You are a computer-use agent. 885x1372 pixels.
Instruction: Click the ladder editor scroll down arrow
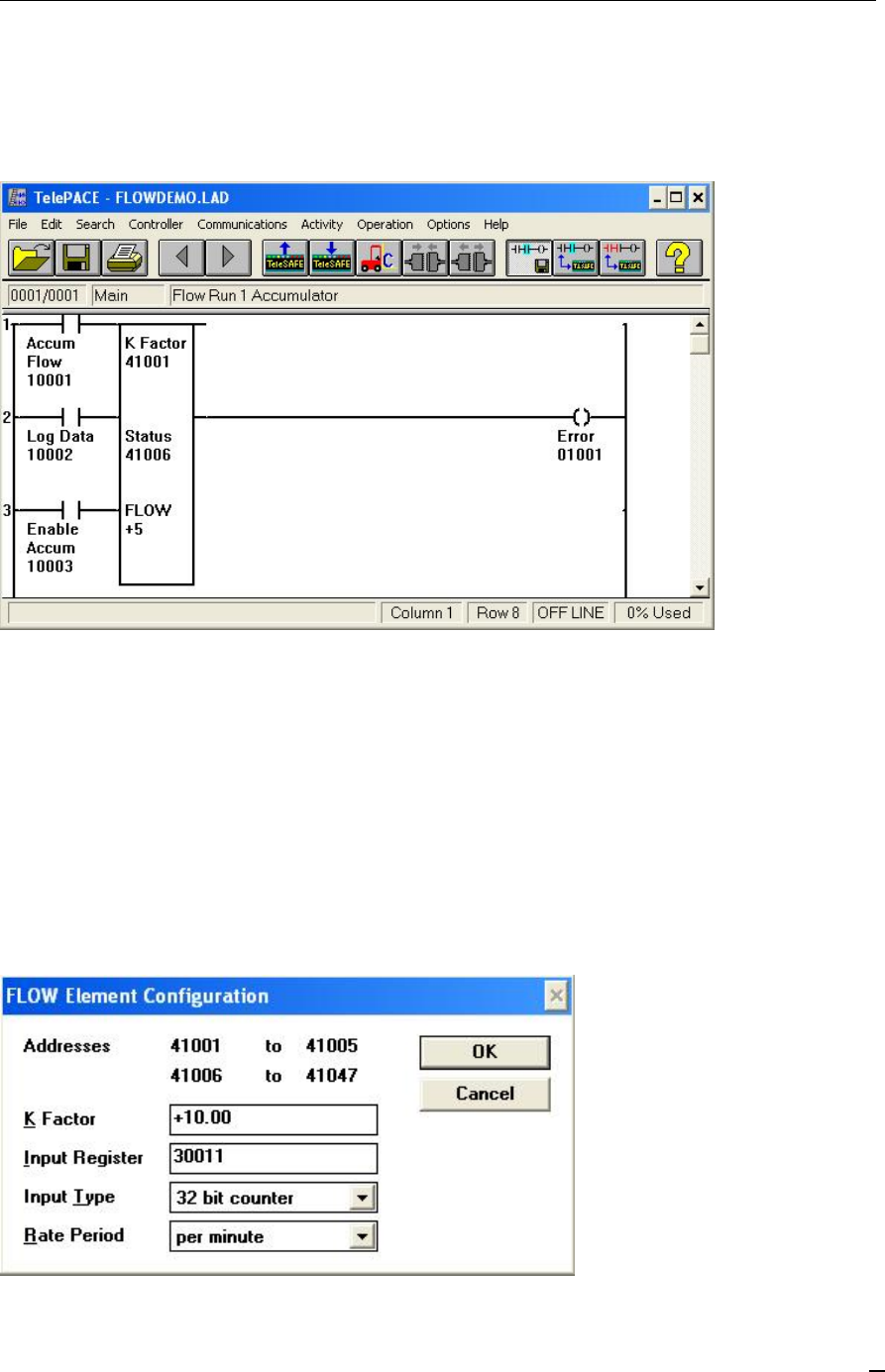click(700, 587)
